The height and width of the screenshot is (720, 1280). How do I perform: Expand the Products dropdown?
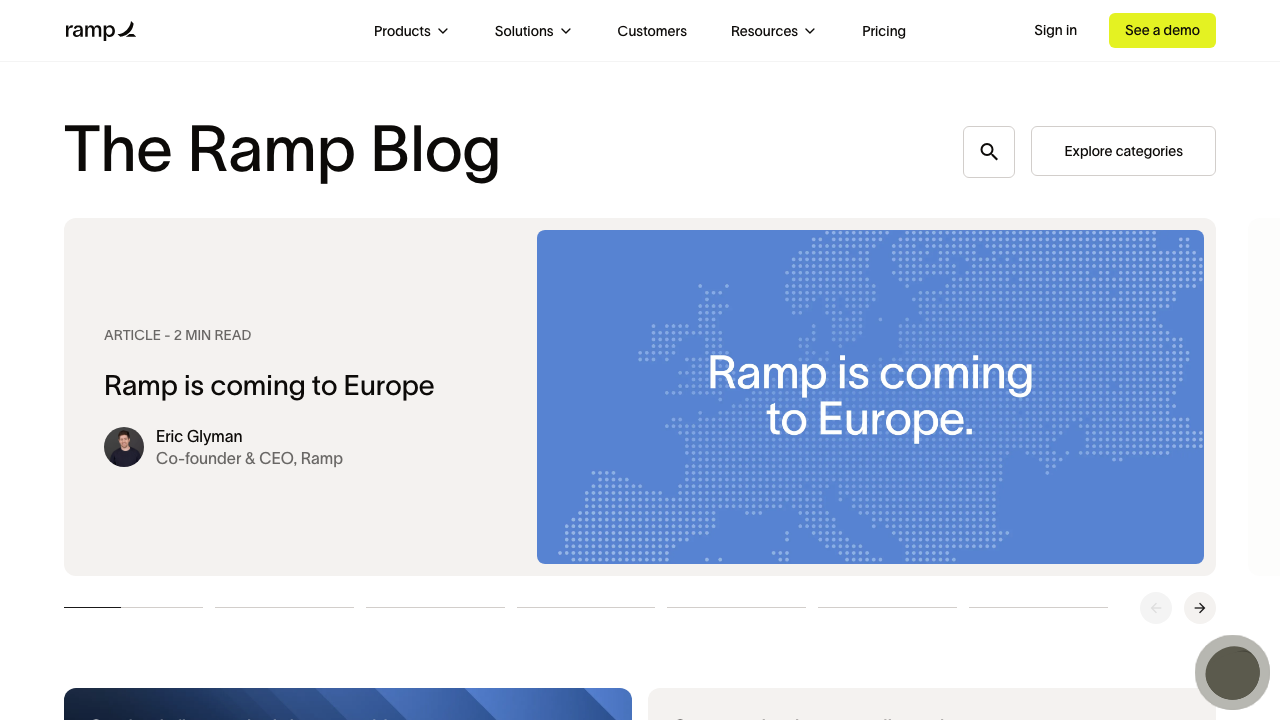click(410, 31)
